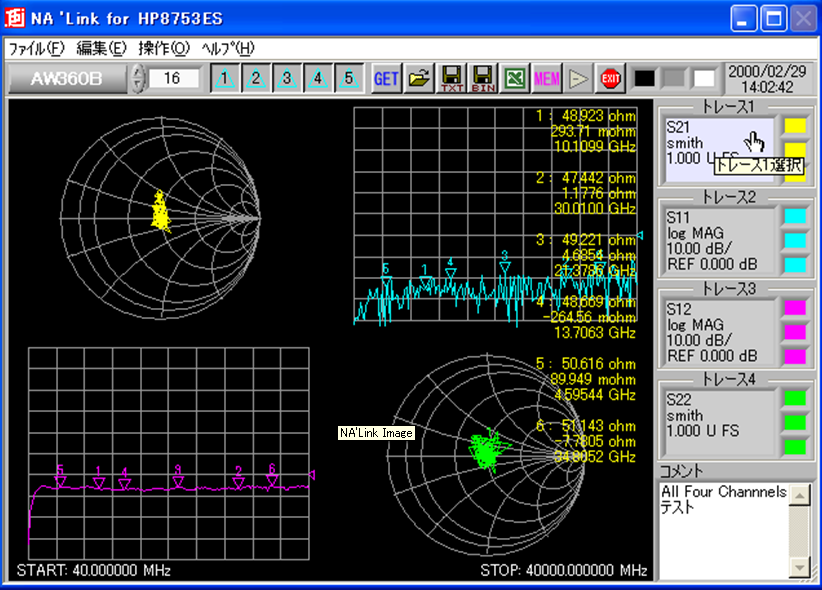The width and height of the screenshot is (822, 590).
Task: Click middle magenta swatch of trace 3
Action: click(795, 331)
